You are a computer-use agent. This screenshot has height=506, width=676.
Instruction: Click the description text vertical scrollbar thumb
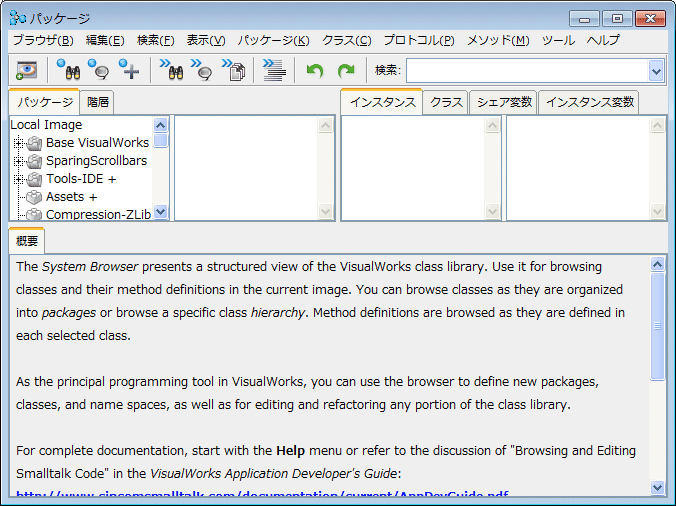click(657, 326)
